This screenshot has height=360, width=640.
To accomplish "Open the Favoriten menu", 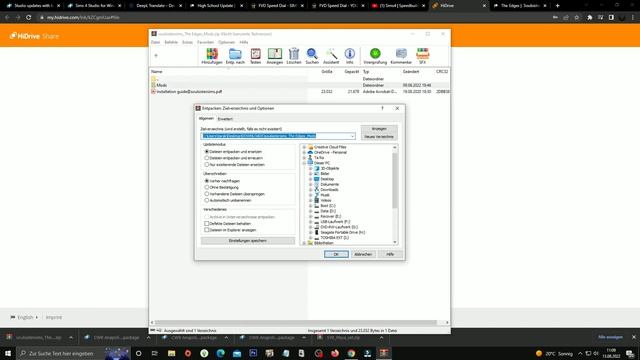I will [x=205, y=42].
